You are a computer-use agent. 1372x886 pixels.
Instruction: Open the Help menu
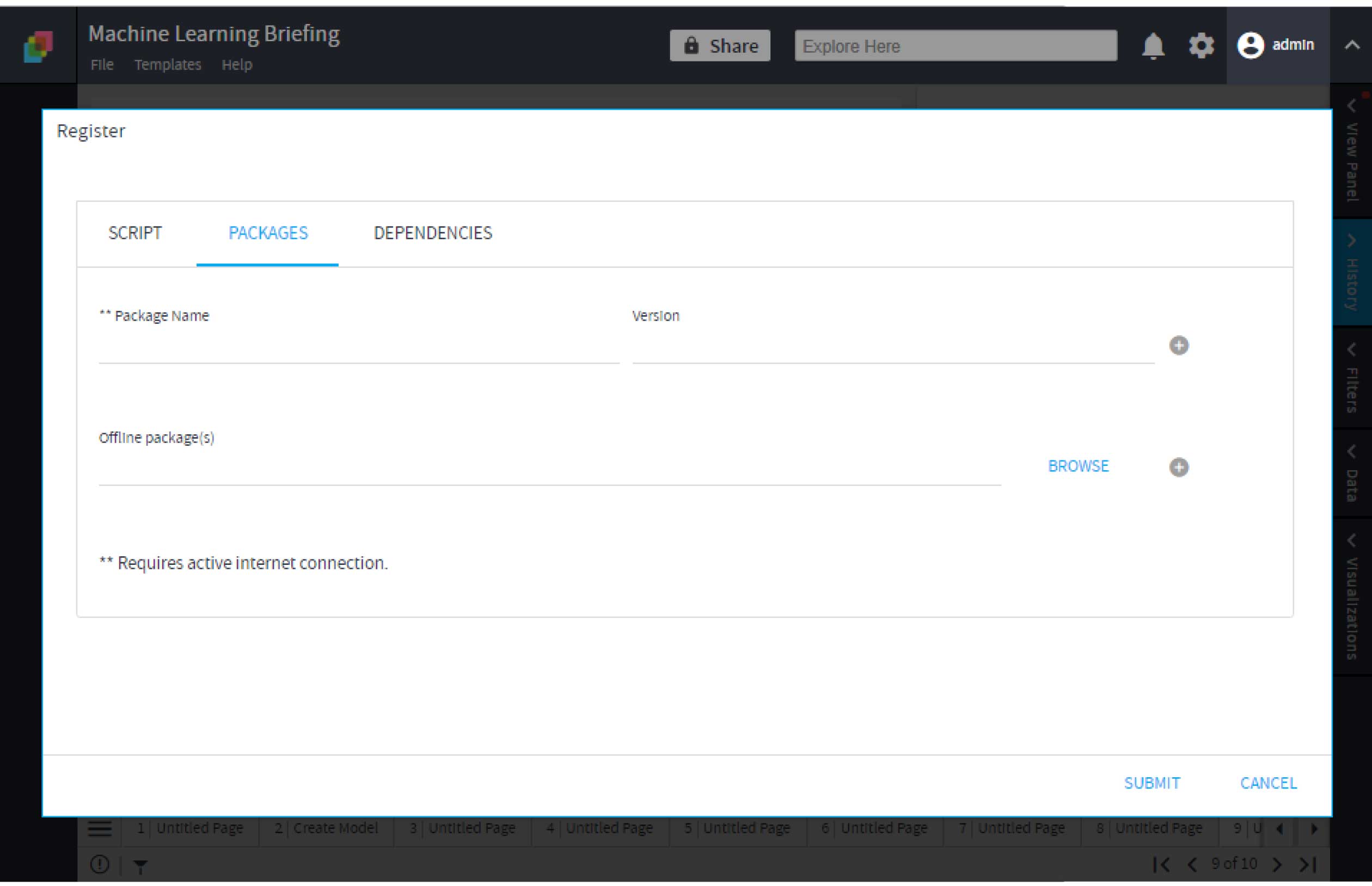click(x=236, y=64)
